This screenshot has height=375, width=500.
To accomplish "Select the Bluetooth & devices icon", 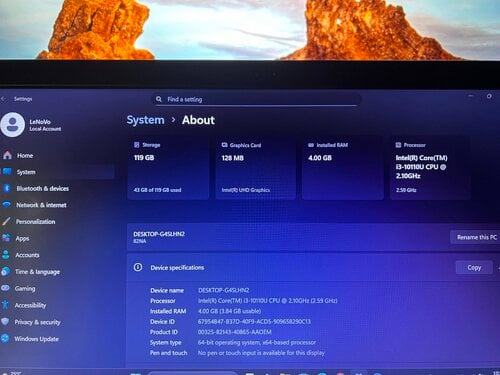I will (7, 188).
